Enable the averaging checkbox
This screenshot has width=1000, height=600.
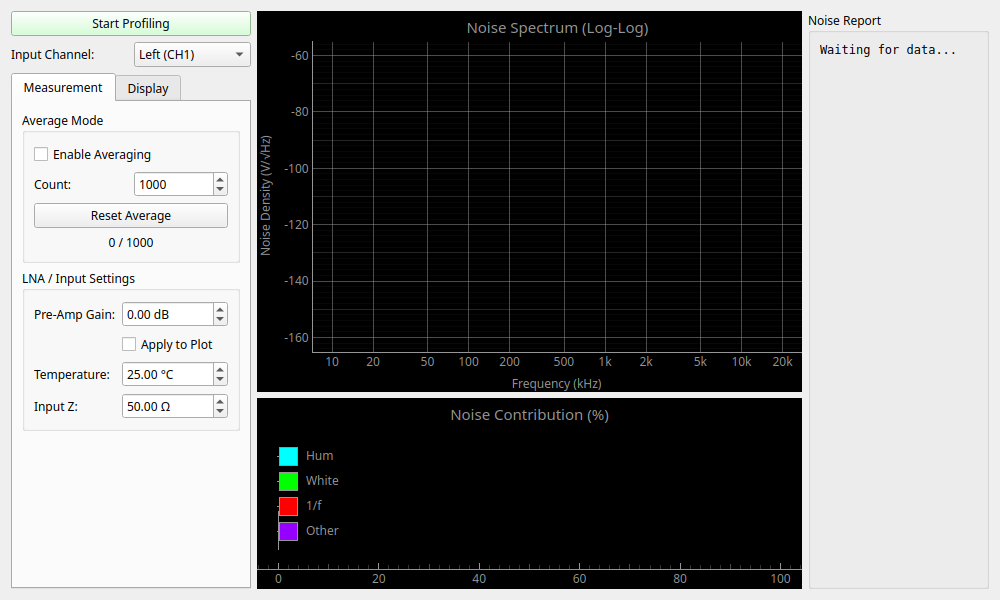coord(41,155)
